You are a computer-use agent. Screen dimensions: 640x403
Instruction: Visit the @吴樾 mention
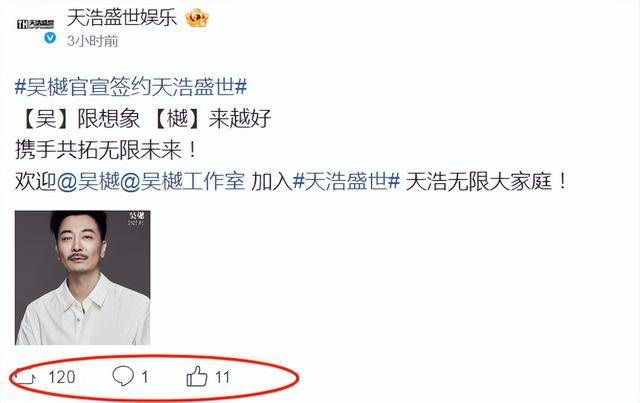(88, 181)
